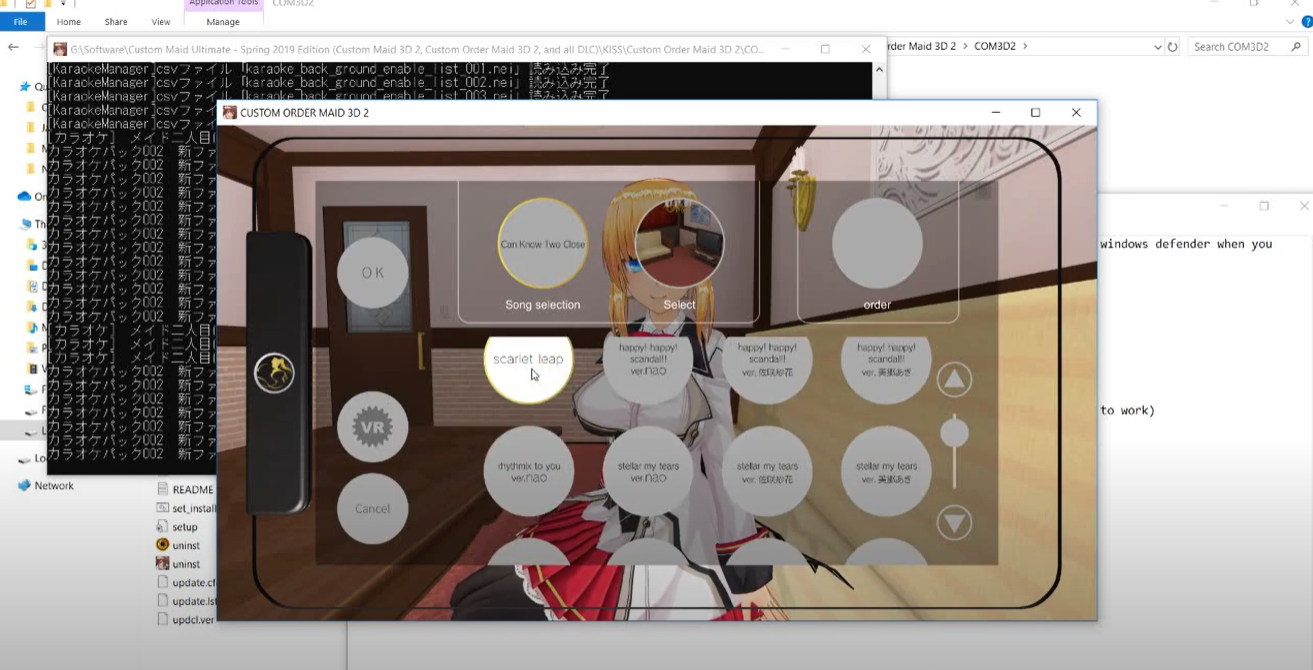Image resolution: width=1313 pixels, height=670 pixels.
Task: Click the Explorer Back arrow
Action: [x=13, y=47]
